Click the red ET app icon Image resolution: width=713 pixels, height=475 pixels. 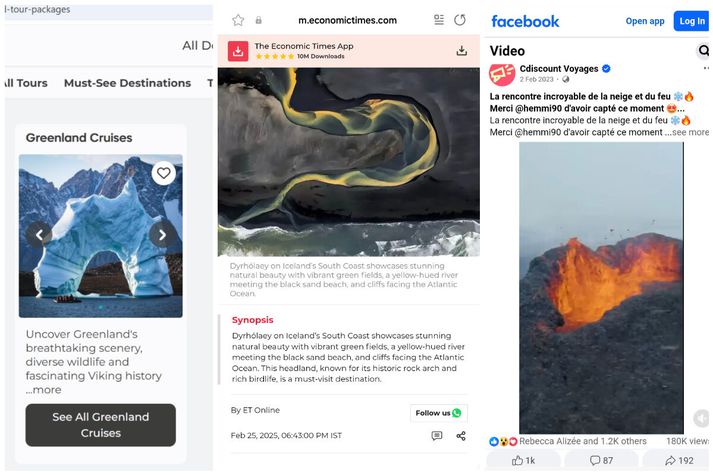tap(238, 51)
